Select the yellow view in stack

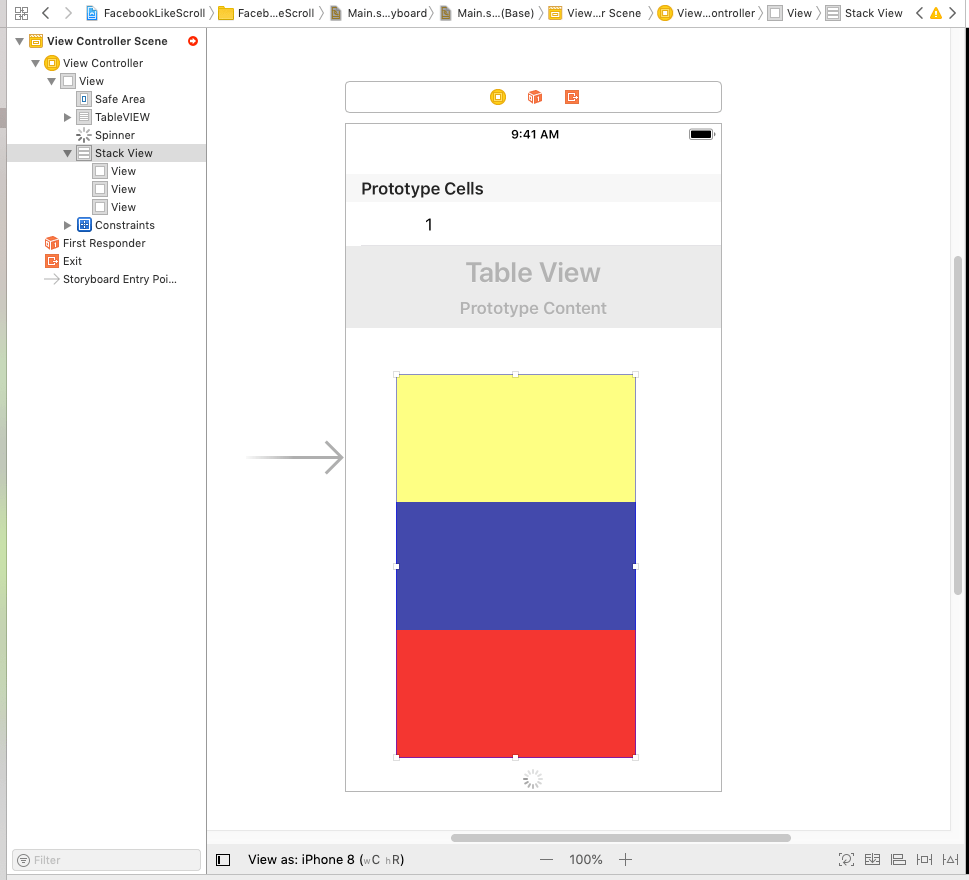(x=516, y=438)
